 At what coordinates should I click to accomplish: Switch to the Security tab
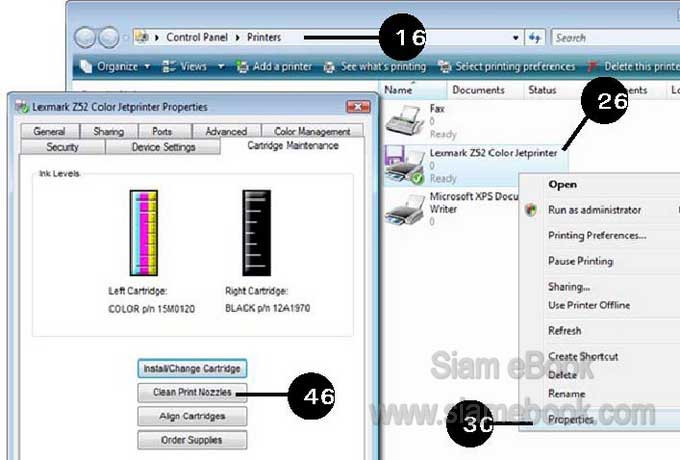(62, 147)
